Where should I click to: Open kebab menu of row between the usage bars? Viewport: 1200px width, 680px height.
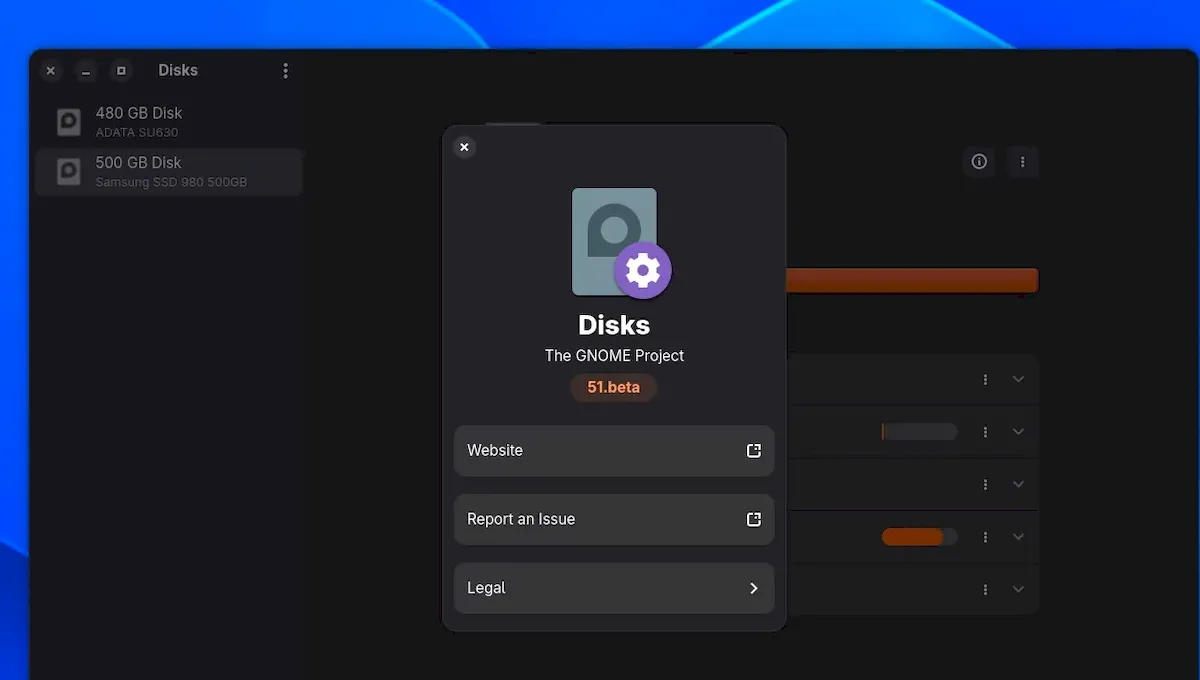985,485
